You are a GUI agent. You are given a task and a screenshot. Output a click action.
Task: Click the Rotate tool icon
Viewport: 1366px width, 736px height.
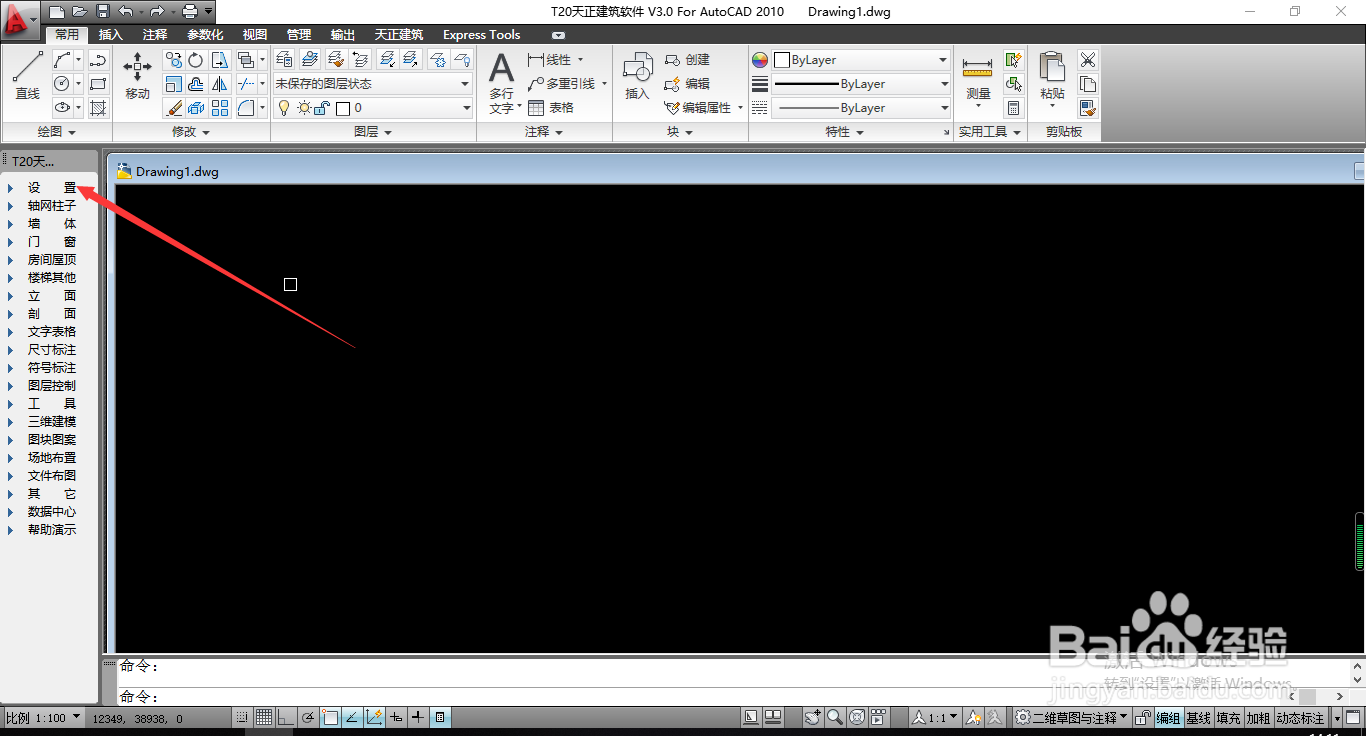coord(196,60)
